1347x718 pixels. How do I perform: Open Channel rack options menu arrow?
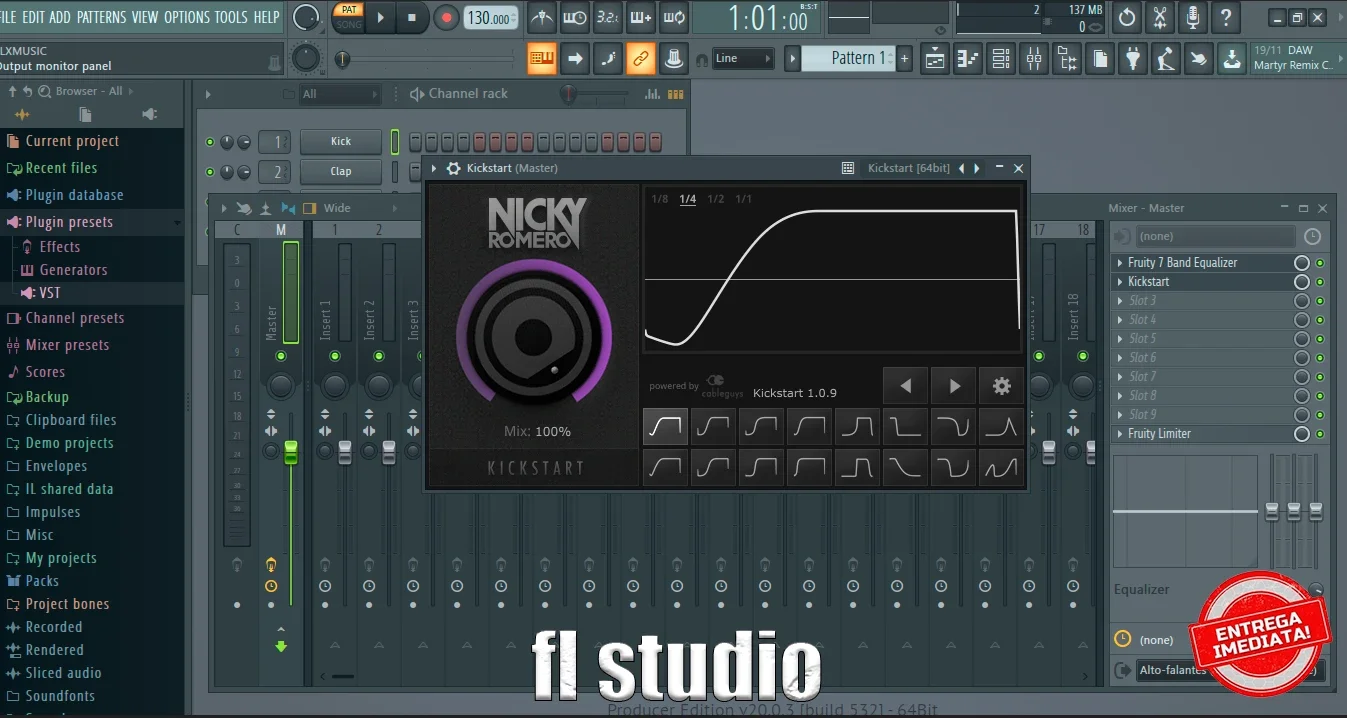(x=209, y=94)
